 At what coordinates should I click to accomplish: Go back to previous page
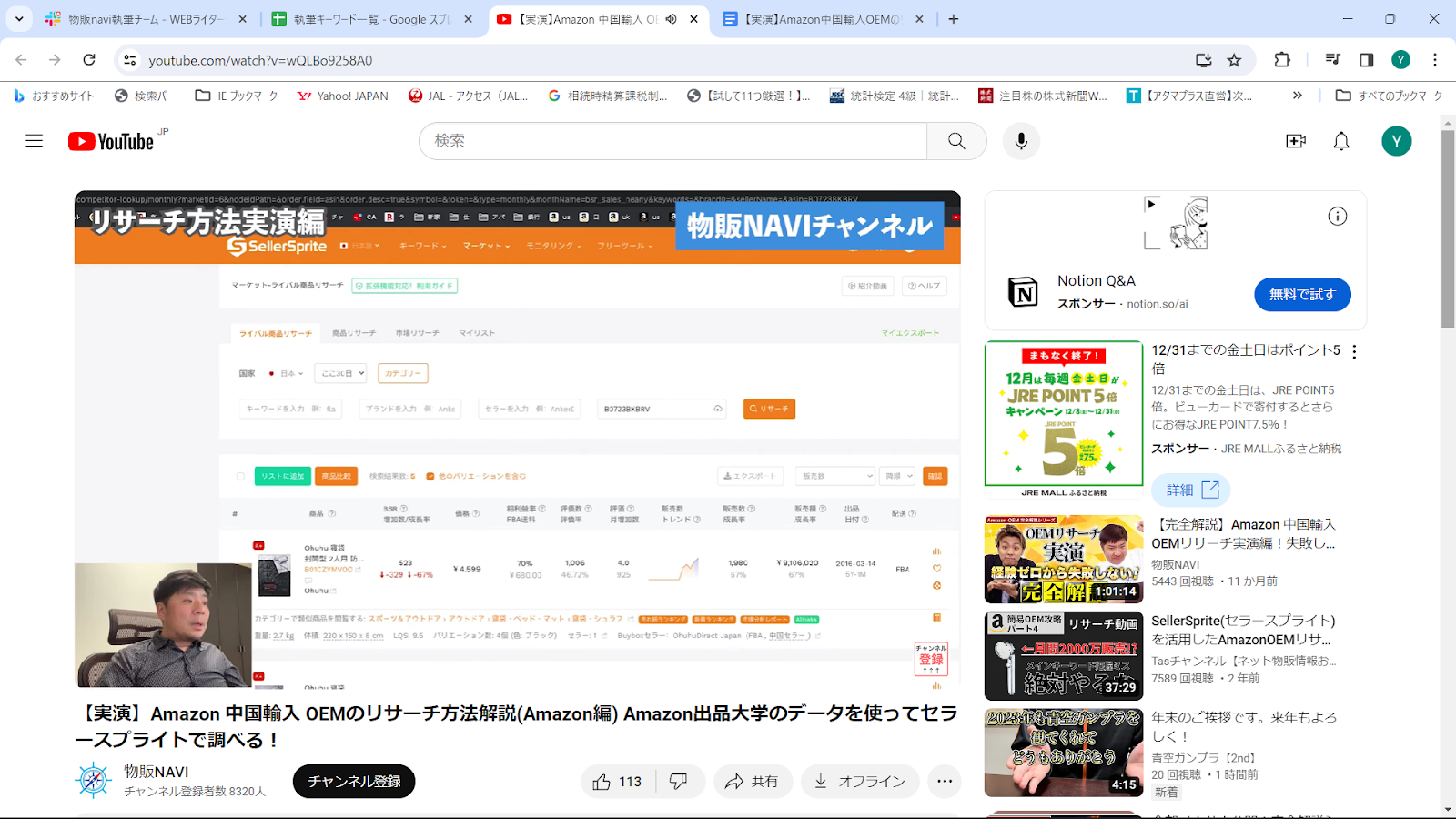(22, 60)
